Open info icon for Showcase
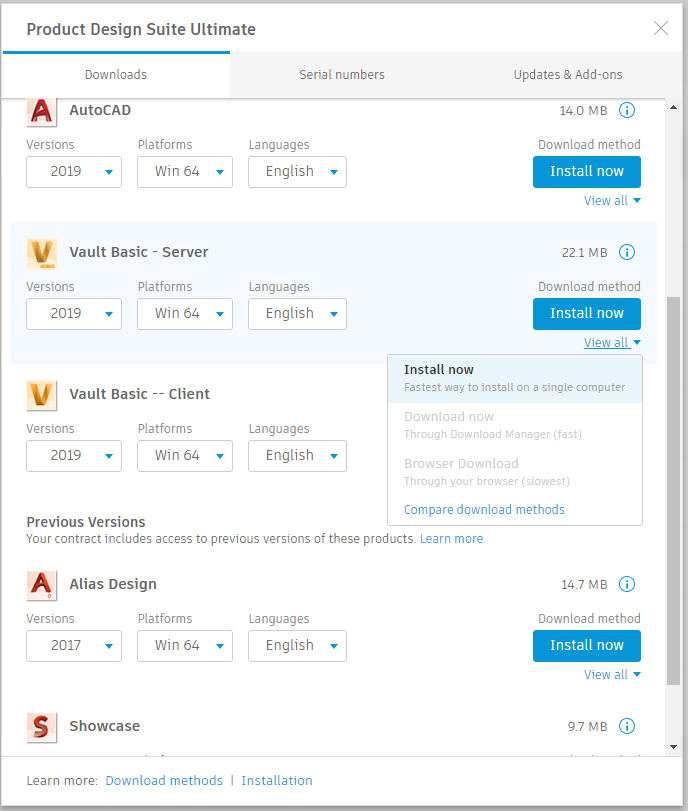688x811 pixels. [x=627, y=727]
